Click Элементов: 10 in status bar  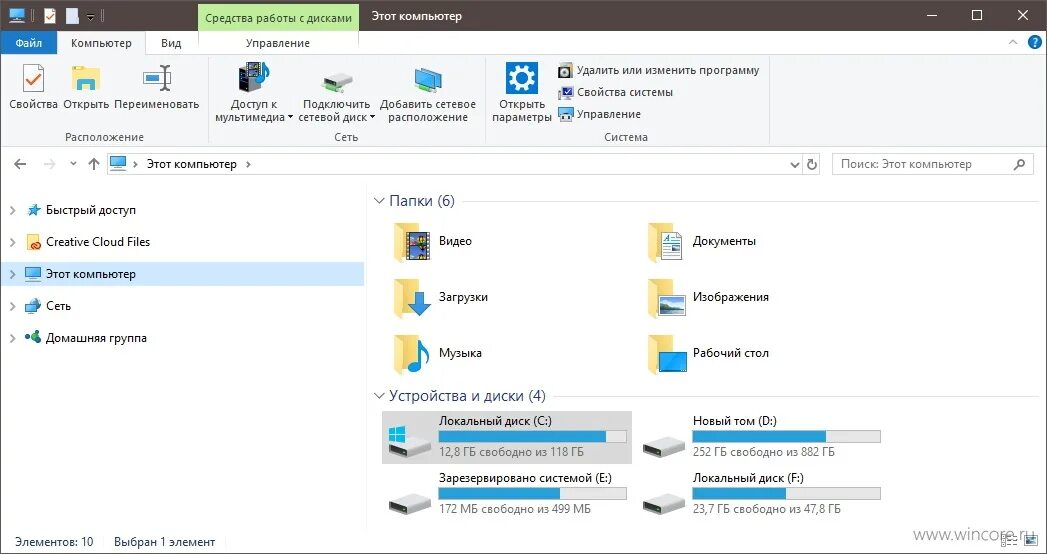(x=55, y=542)
